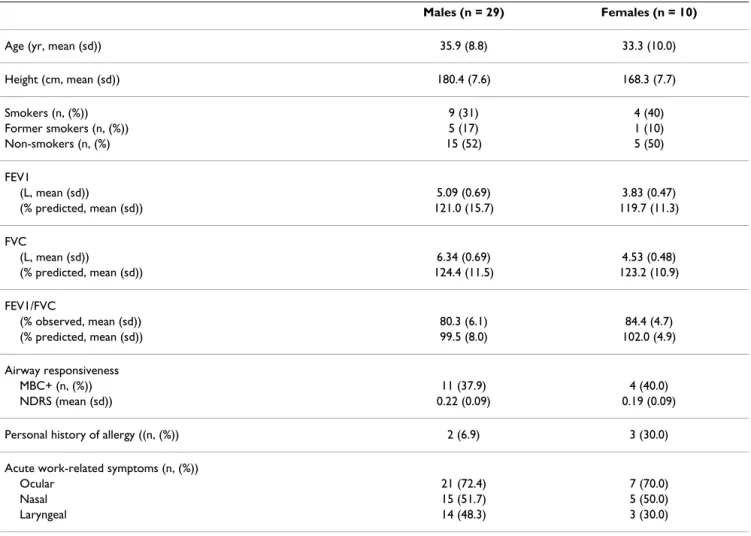Click the Males (n = 29) column header
The height and width of the screenshot is (536, 751).
point(463,12)
